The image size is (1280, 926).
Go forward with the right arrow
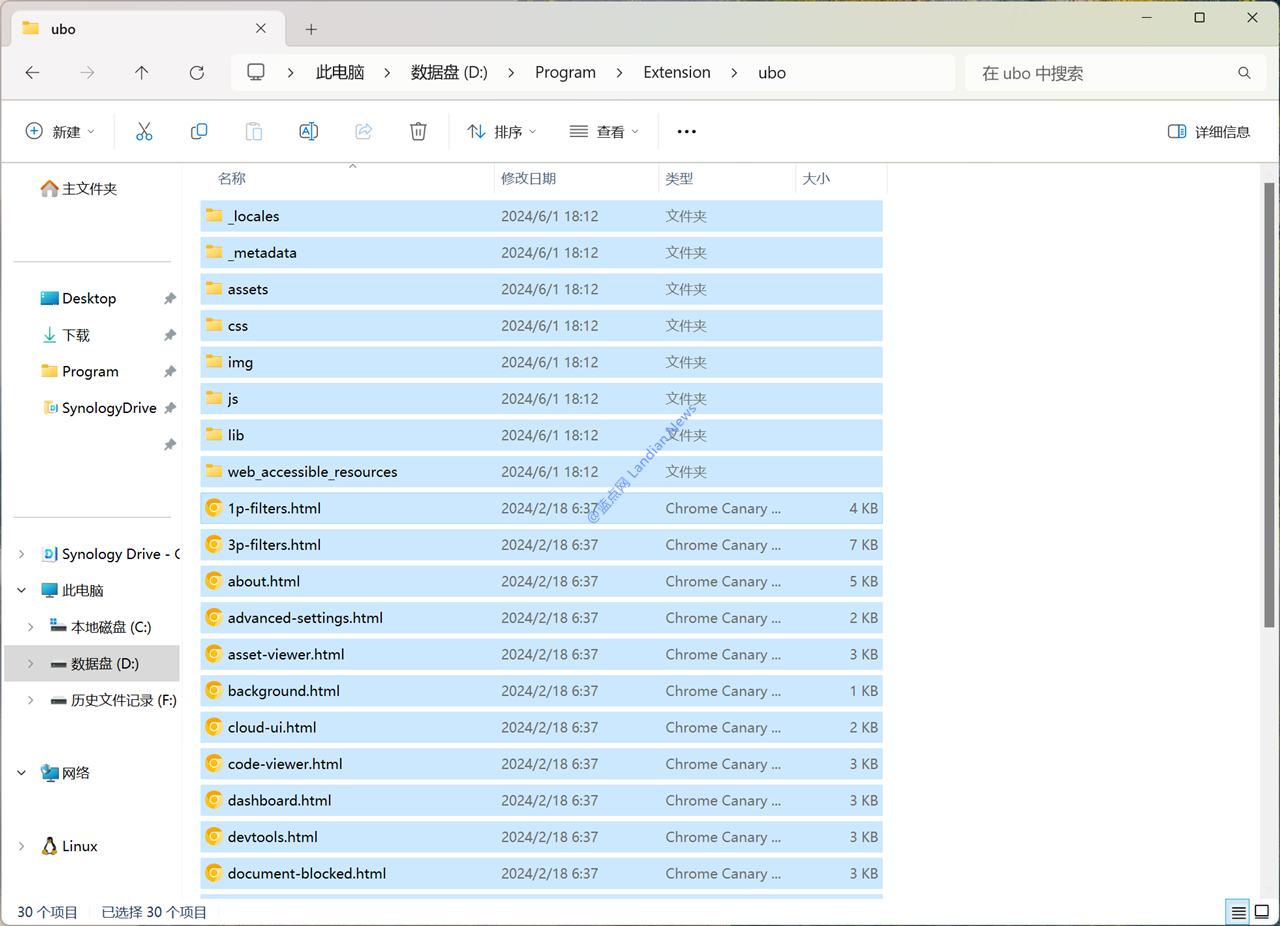tap(87, 73)
